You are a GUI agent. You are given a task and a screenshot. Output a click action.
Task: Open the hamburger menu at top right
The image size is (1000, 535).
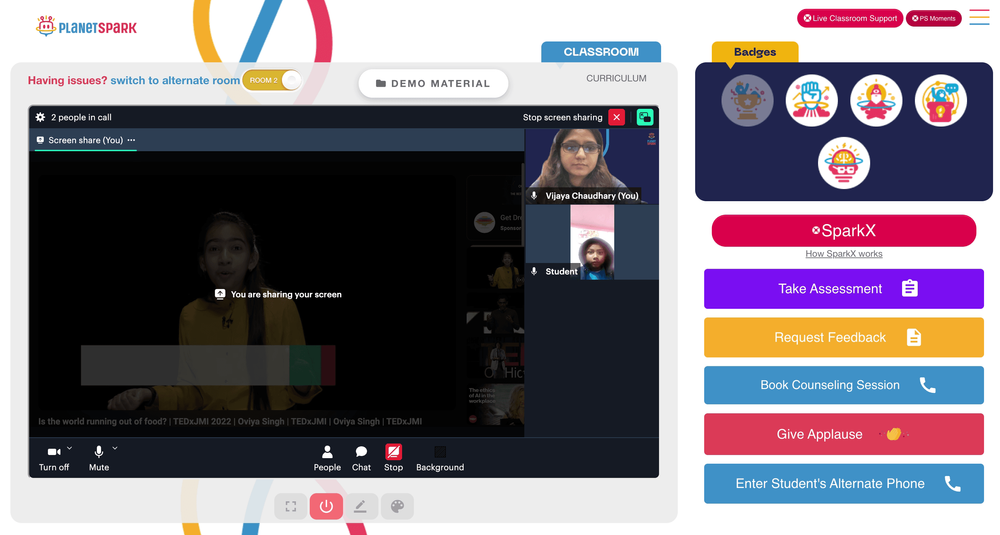pyautogui.click(x=979, y=17)
